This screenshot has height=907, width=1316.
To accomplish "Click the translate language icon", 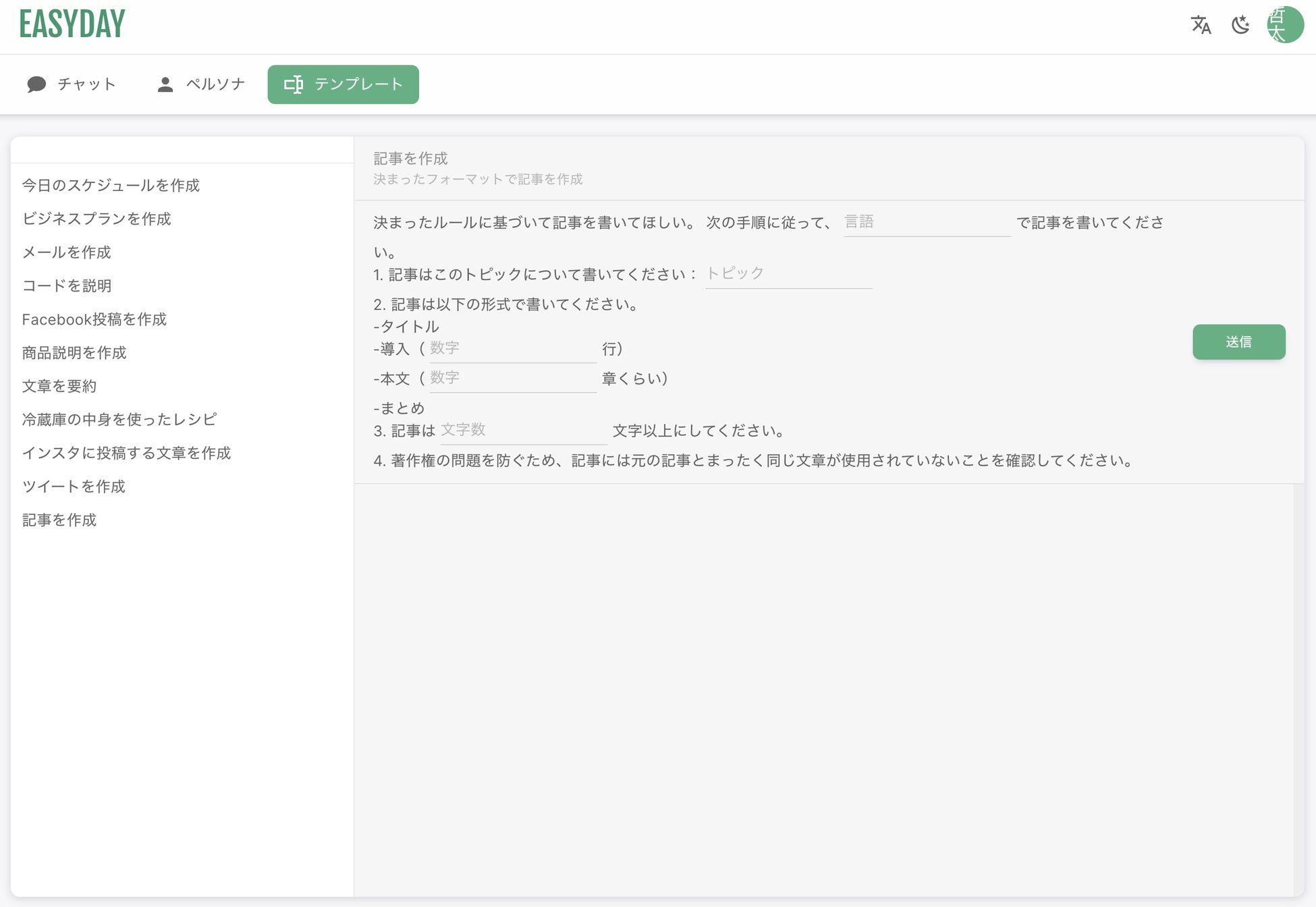I will [1201, 25].
